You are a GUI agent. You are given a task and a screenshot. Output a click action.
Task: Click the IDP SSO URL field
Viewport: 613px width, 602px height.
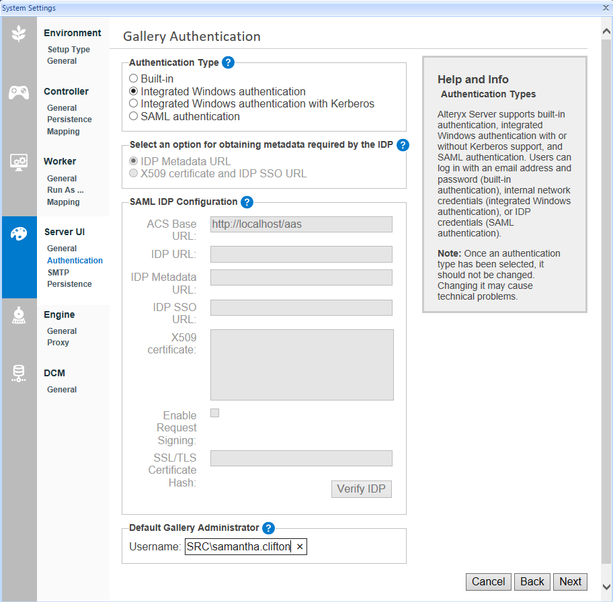click(x=301, y=308)
